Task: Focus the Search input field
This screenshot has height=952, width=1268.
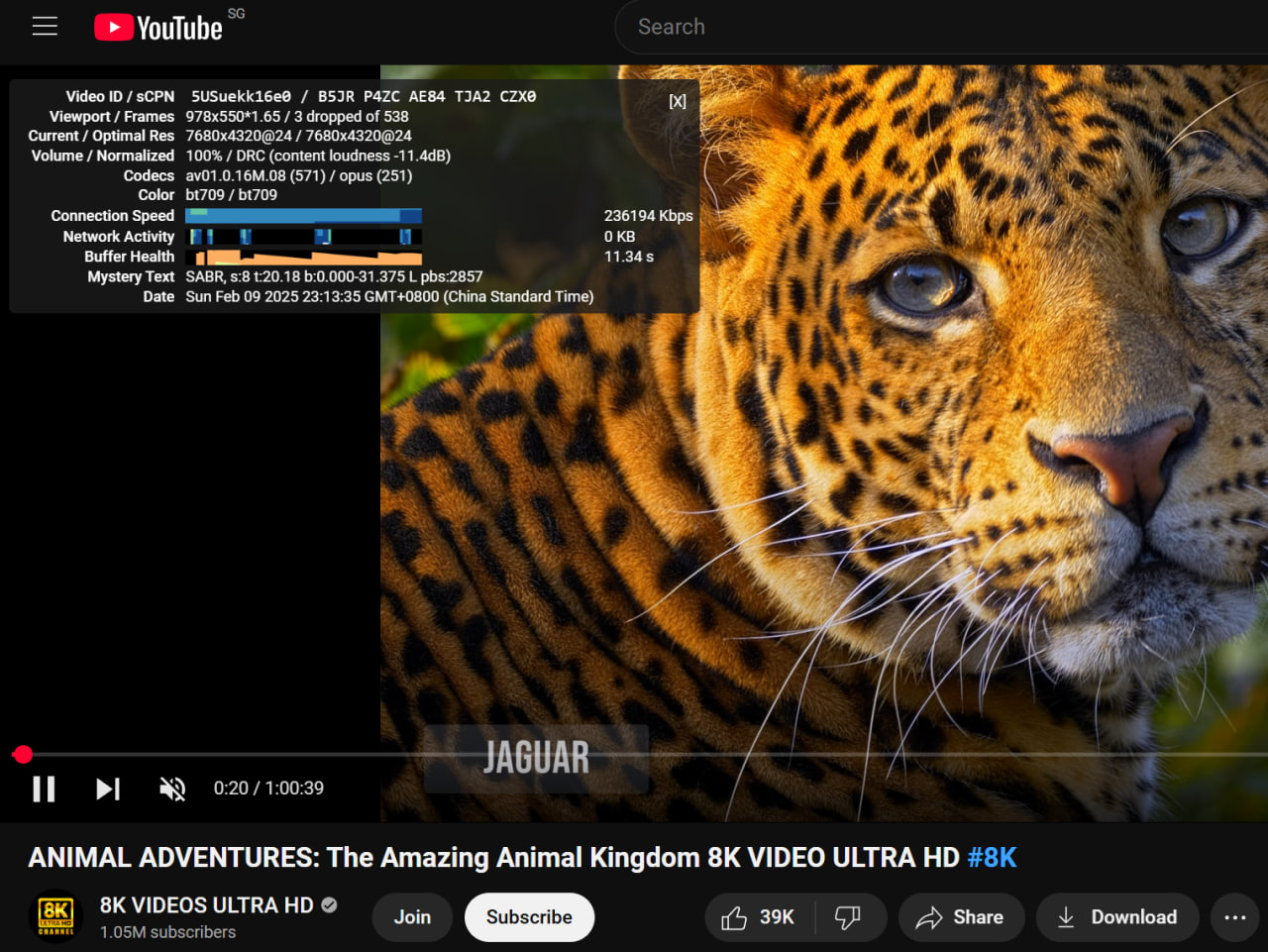Action: point(941,27)
